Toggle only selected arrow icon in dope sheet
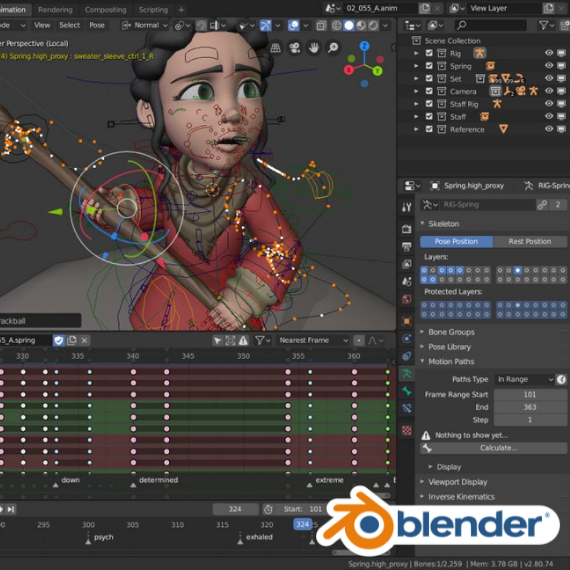Screen dimensions: 570x570 (x=217, y=340)
